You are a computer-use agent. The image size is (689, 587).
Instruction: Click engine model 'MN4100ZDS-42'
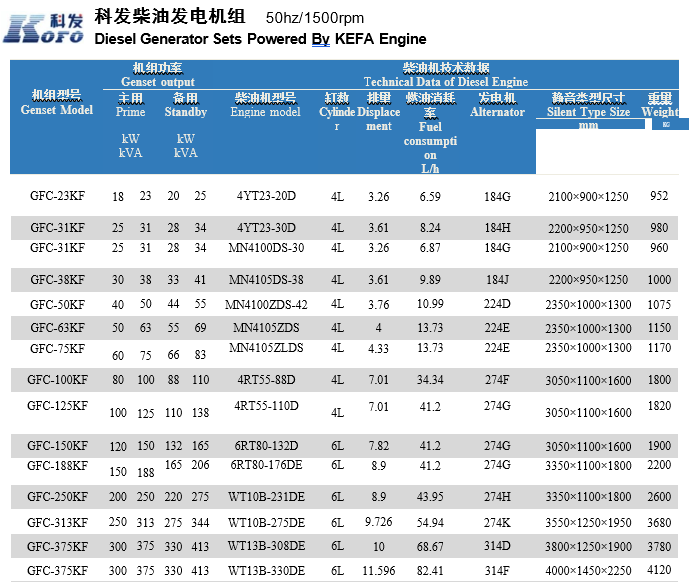(266, 304)
